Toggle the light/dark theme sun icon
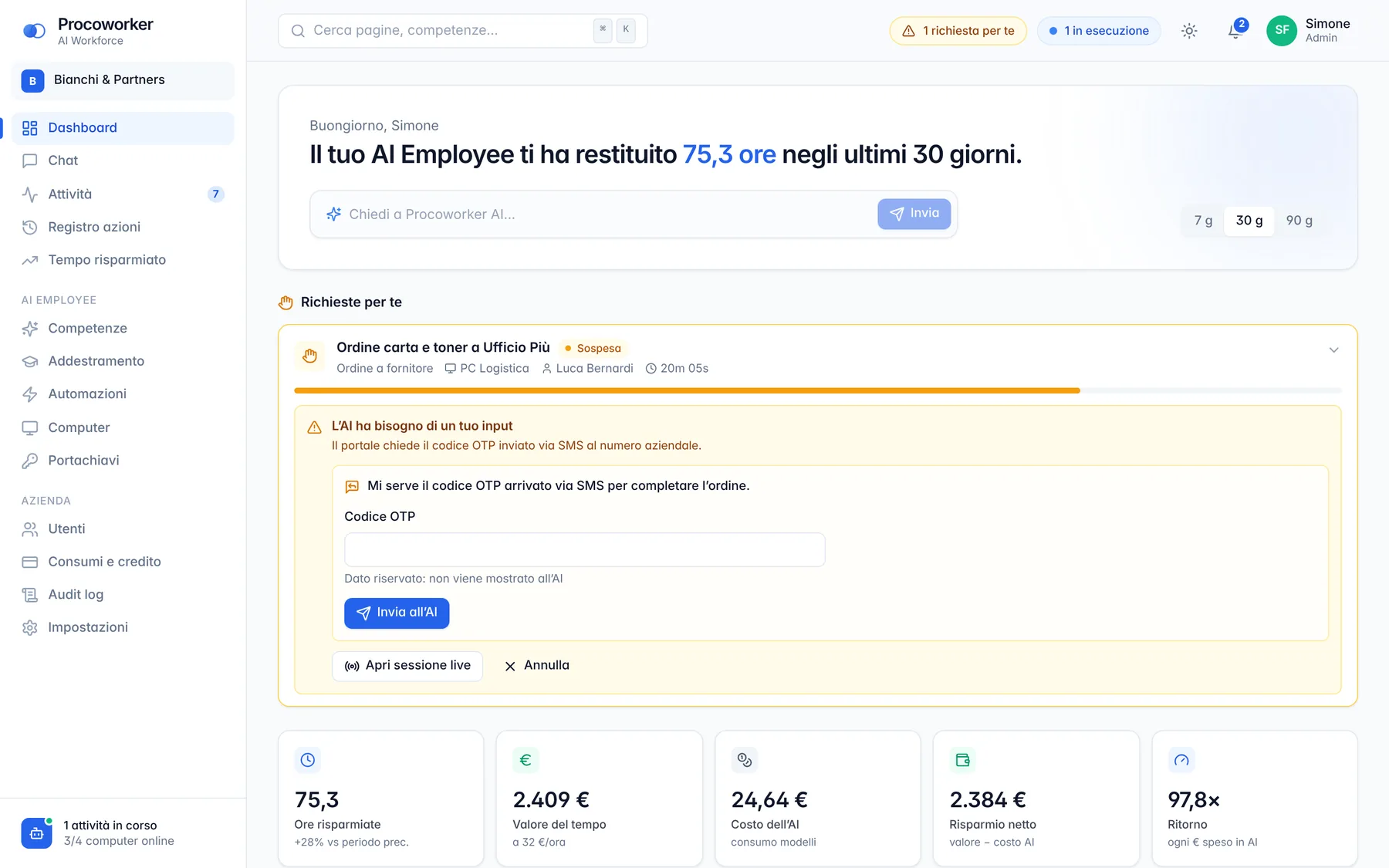This screenshot has height=868, width=1389. (x=1189, y=31)
